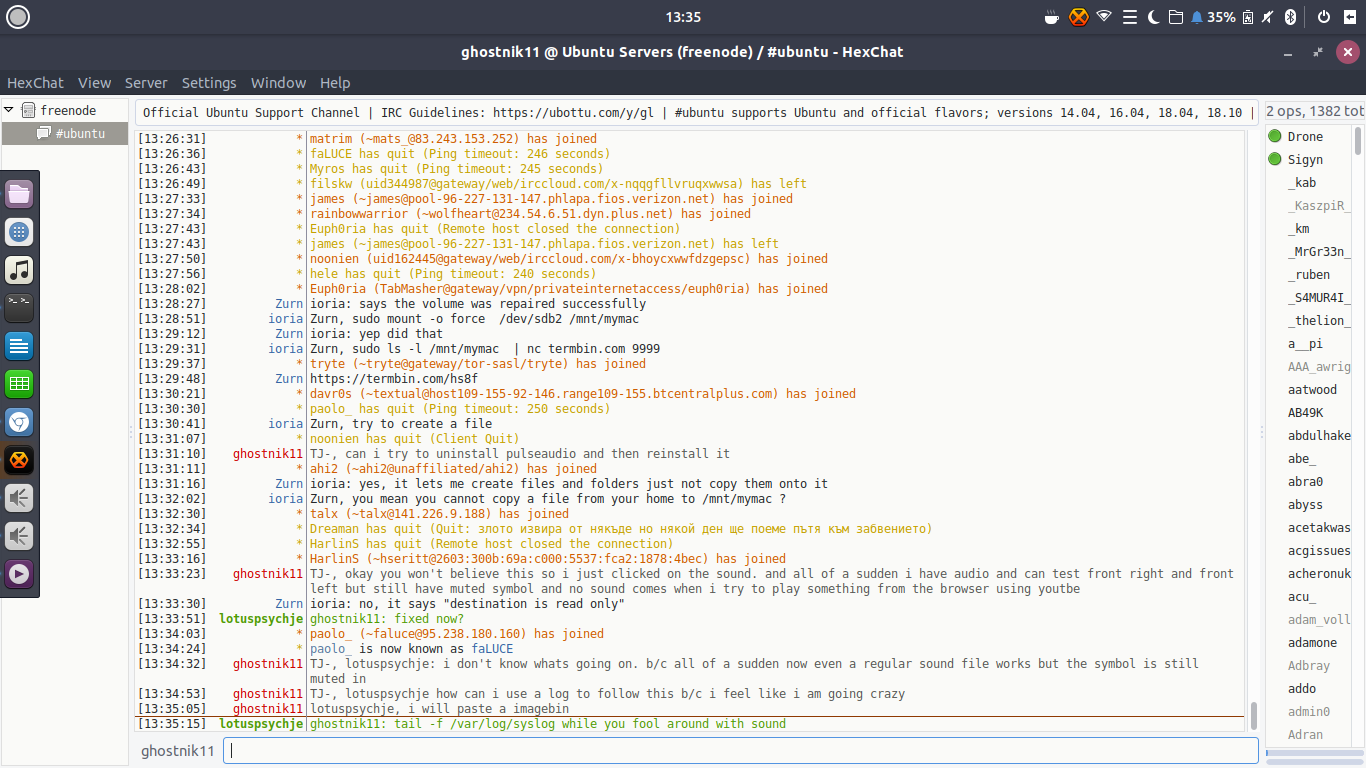Click the Zurn nick at 13:28:27
The width and height of the screenshot is (1366, 768).
(289, 304)
